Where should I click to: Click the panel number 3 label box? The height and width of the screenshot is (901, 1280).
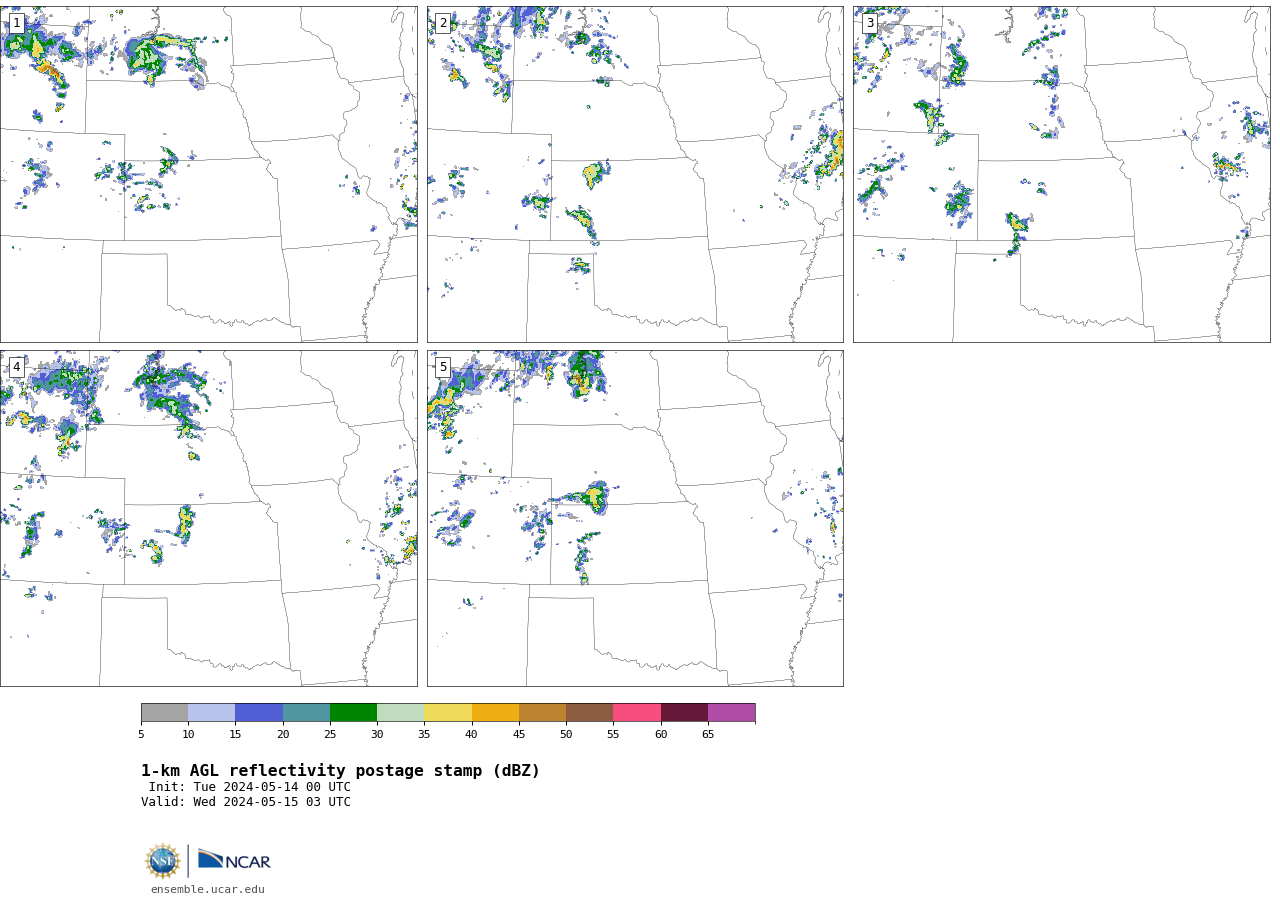tap(869, 23)
